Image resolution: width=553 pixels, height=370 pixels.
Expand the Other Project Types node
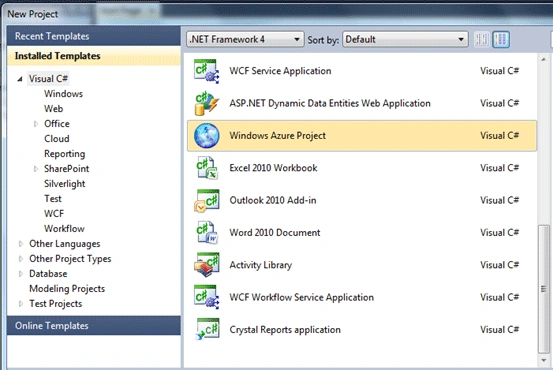pos(21,259)
